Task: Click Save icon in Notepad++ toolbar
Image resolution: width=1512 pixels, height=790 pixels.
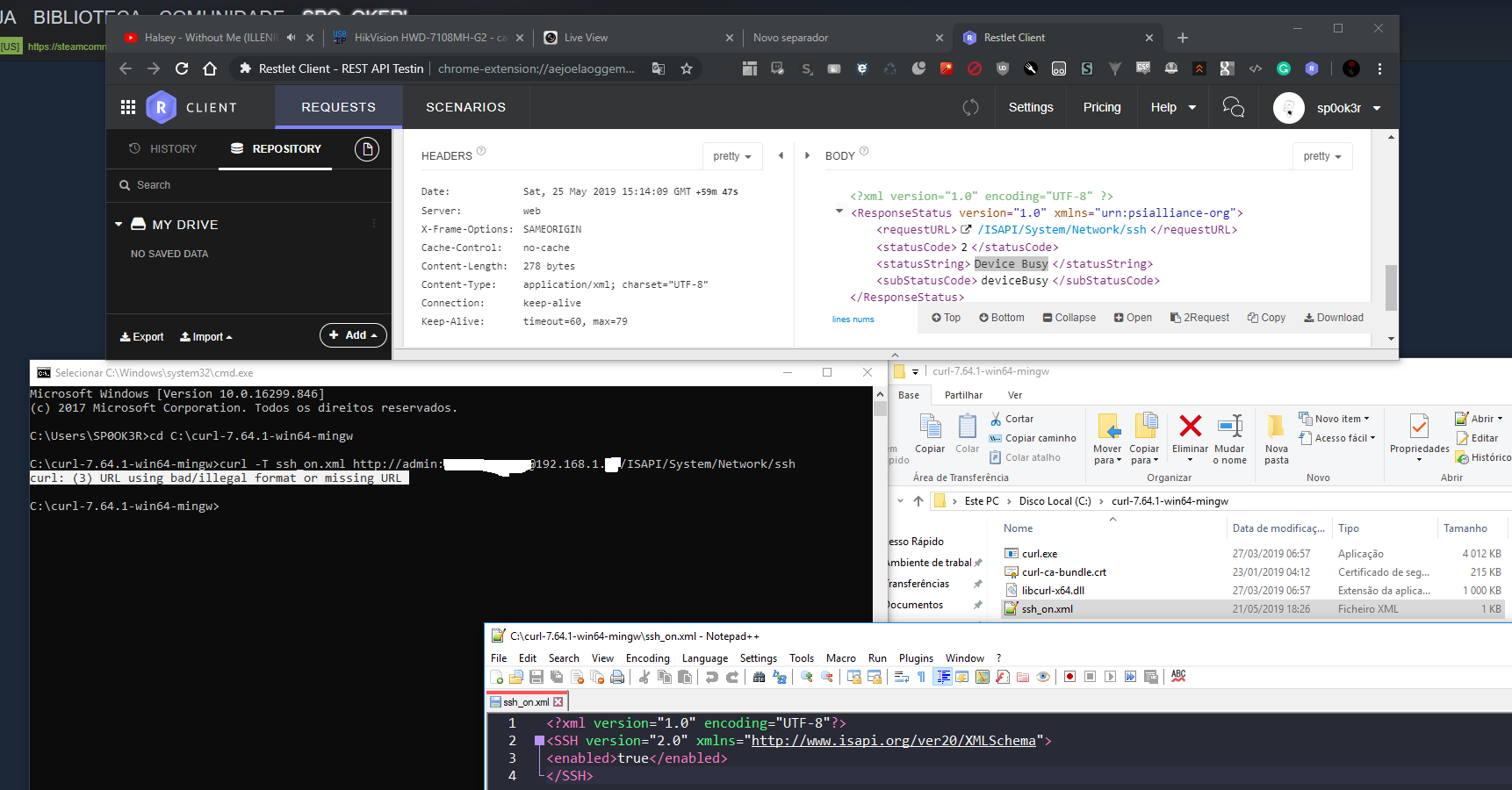Action: (x=536, y=677)
